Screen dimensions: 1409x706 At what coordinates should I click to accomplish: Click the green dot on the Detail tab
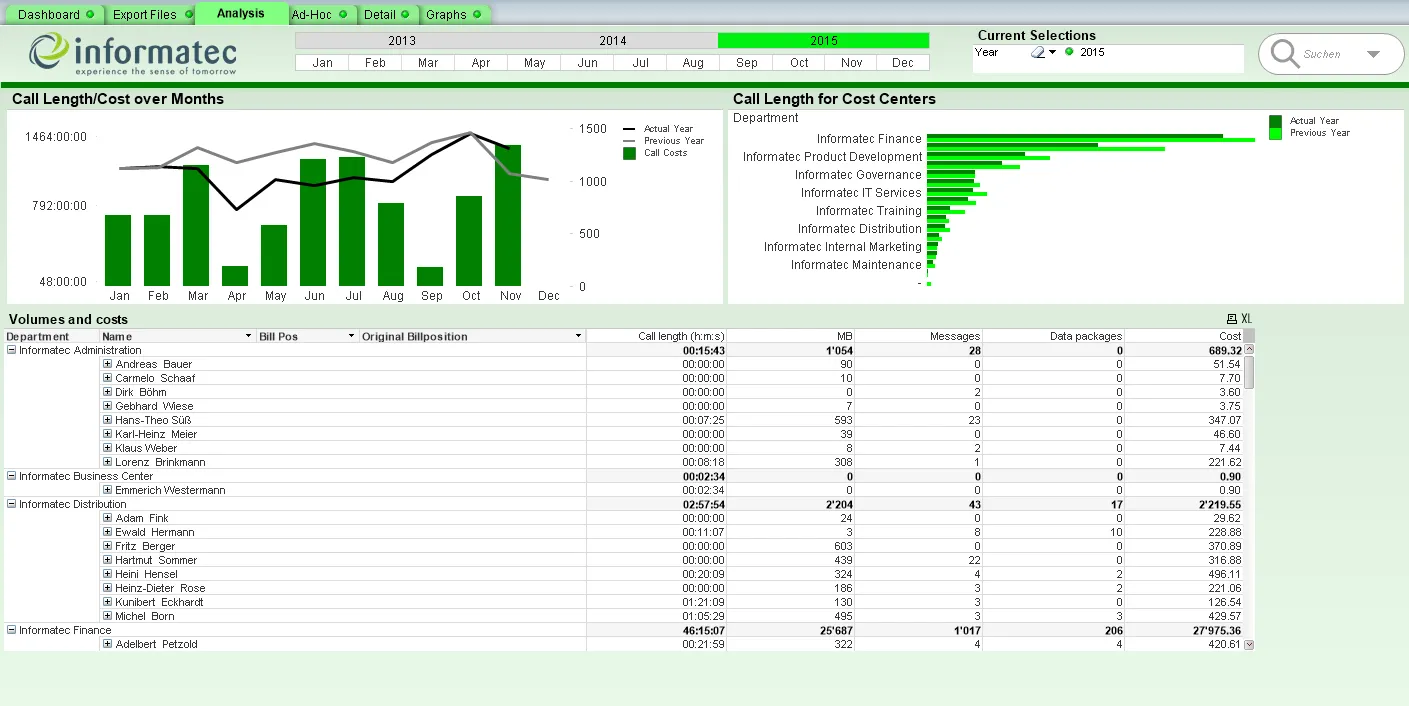coord(406,15)
